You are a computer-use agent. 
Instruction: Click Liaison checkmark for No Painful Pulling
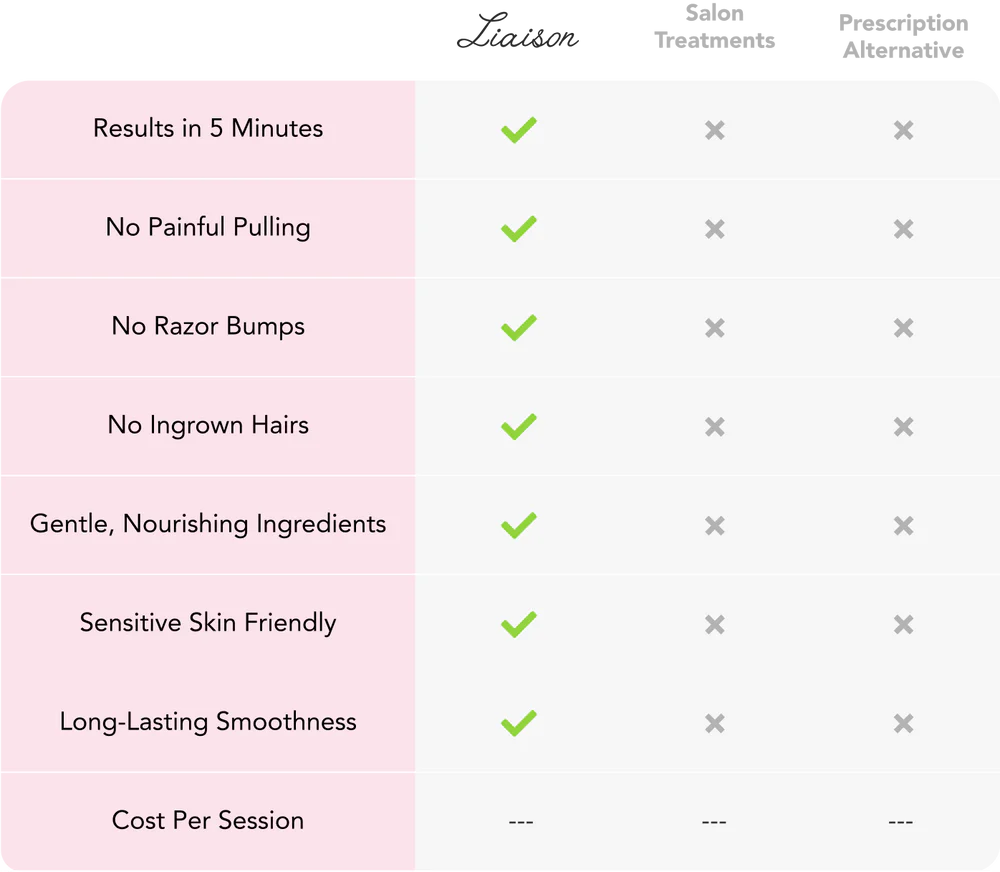pyautogui.click(x=518, y=229)
